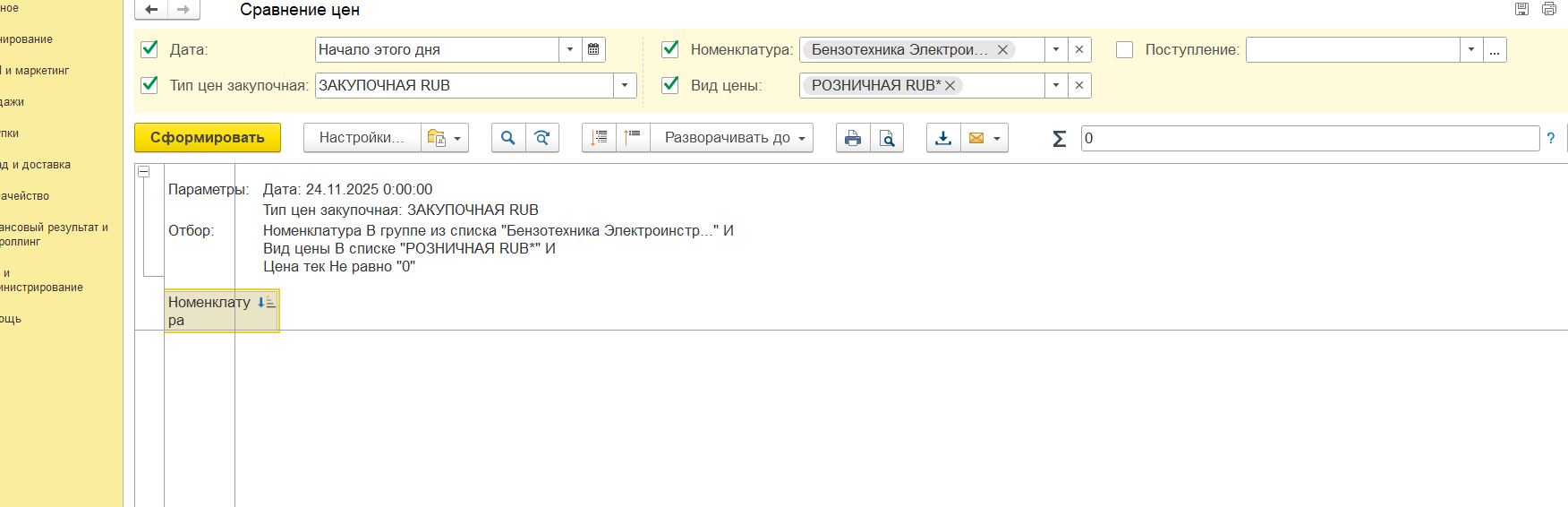1568x507 pixels.
Task: Remove РОЗНИЧНАЯ RUB* tag
Action: click(x=950, y=85)
